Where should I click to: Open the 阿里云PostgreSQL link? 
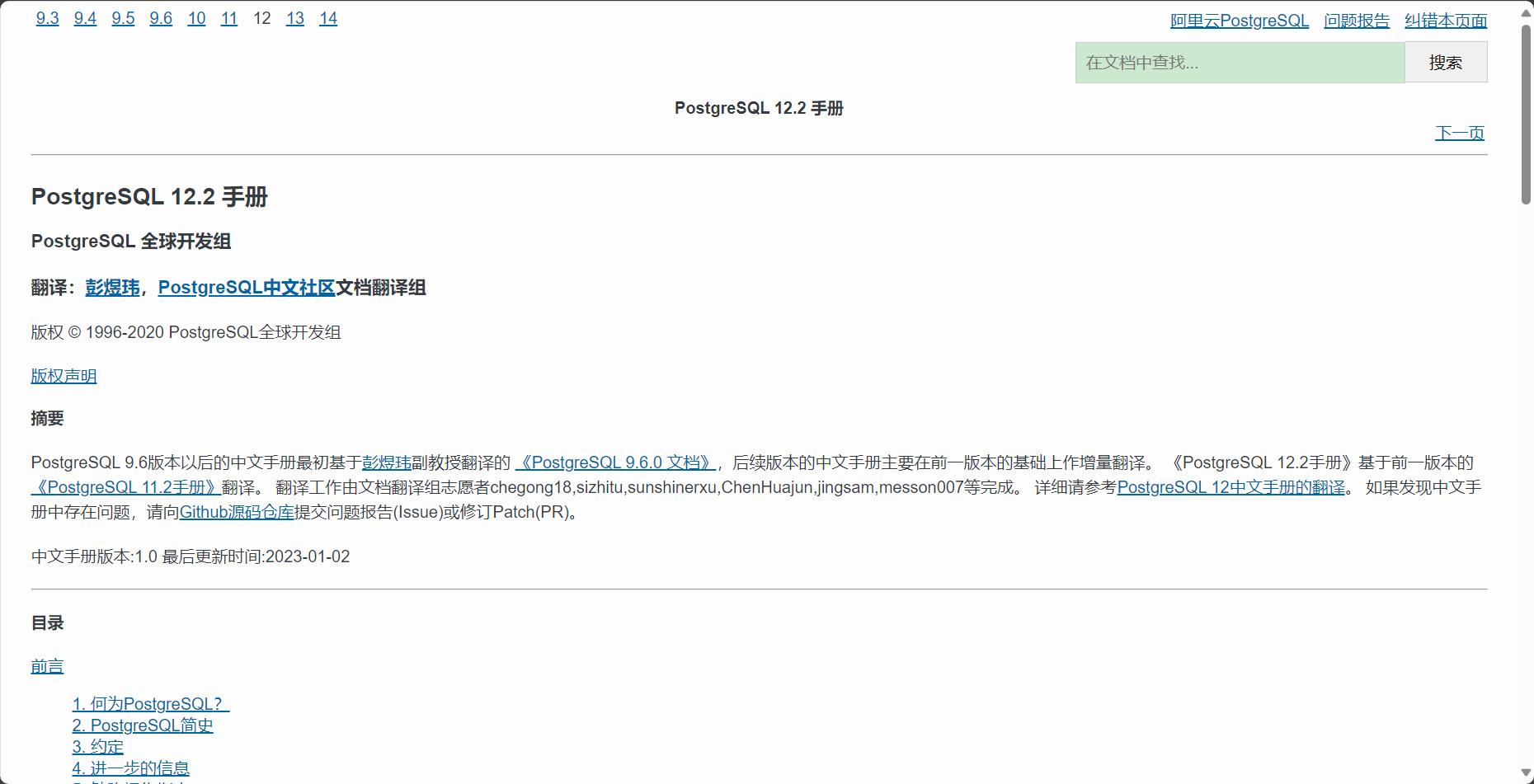pyautogui.click(x=1240, y=21)
